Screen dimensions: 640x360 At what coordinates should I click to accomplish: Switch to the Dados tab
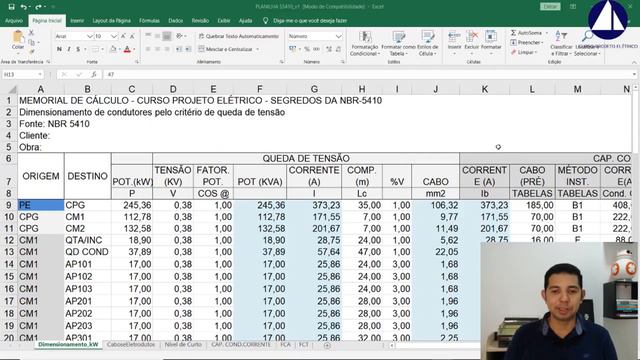pos(176,20)
